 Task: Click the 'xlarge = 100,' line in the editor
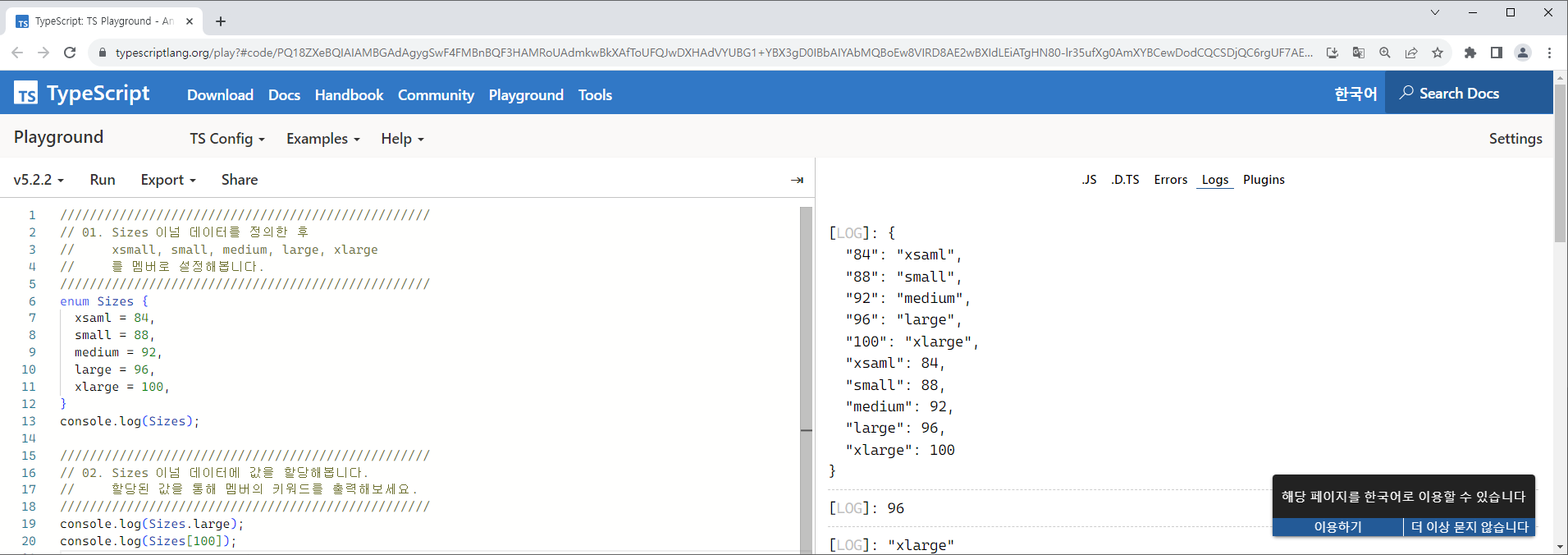coord(121,387)
